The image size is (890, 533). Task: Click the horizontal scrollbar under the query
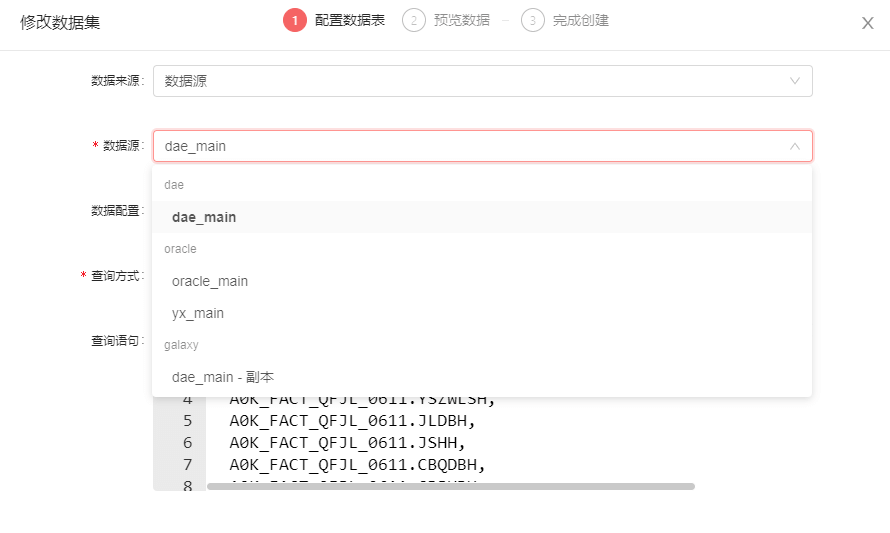tap(450, 487)
